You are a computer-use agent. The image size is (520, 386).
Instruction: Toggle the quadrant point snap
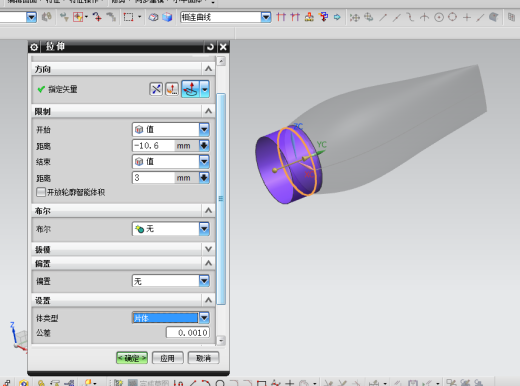(452, 17)
